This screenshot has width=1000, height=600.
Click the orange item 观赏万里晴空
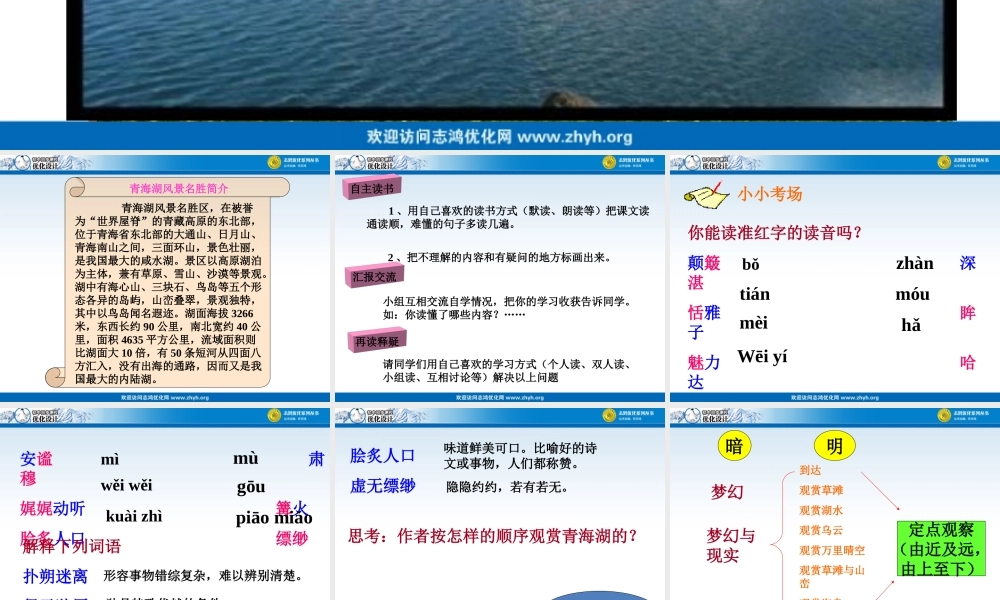[832, 550]
